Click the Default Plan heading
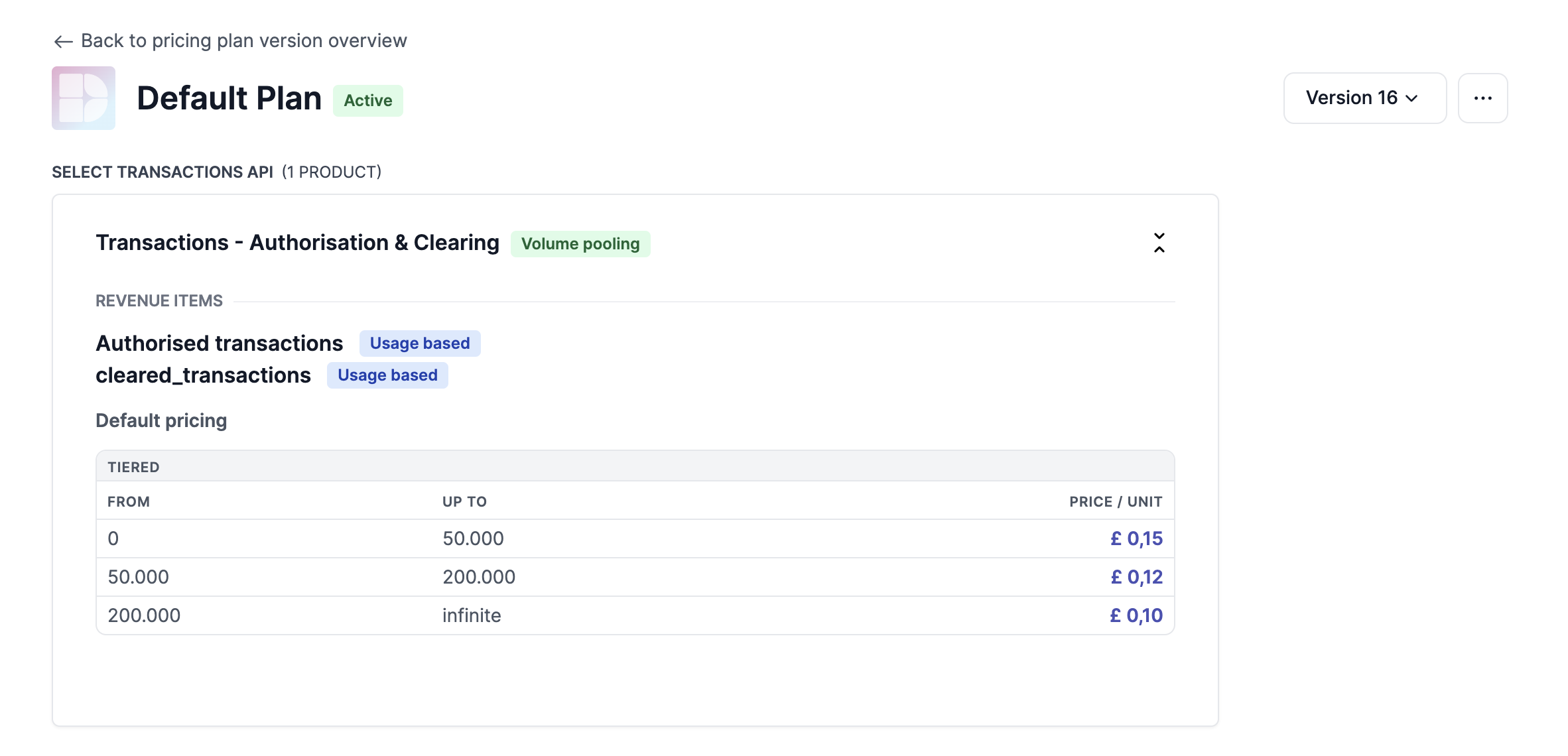Image resolution: width=1568 pixels, height=756 pixels. point(229,99)
